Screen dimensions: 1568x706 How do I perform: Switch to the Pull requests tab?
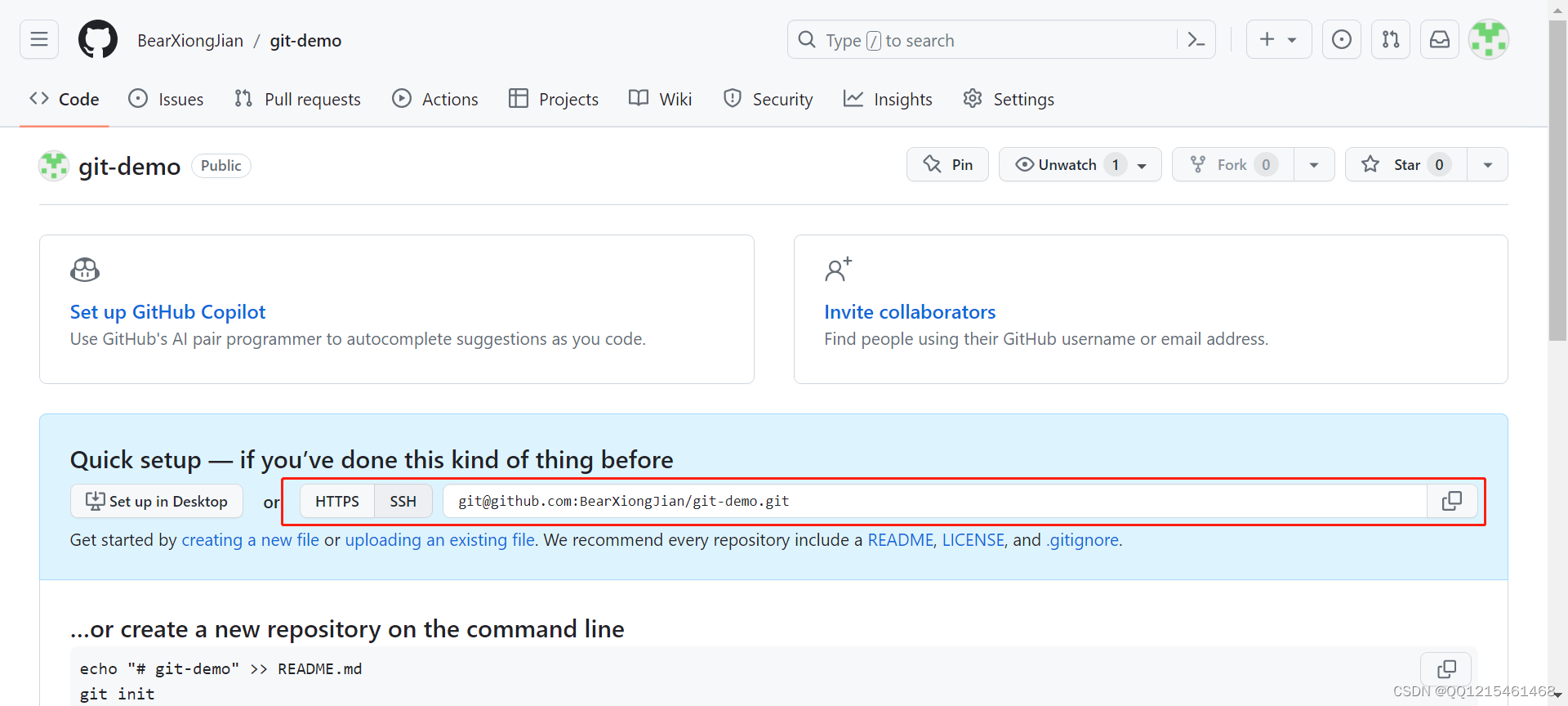tap(297, 99)
